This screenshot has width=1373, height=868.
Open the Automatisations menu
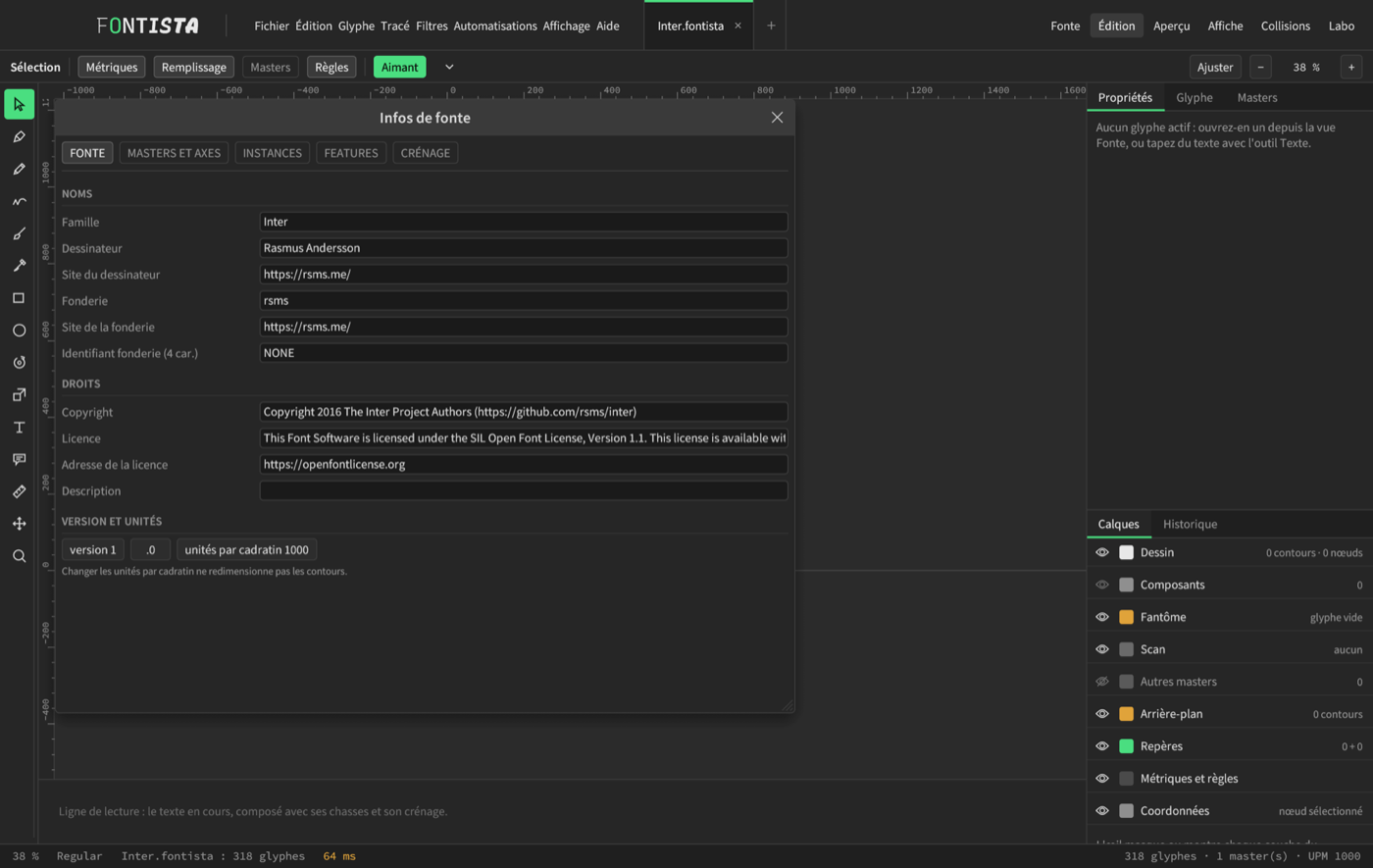tap(495, 26)
